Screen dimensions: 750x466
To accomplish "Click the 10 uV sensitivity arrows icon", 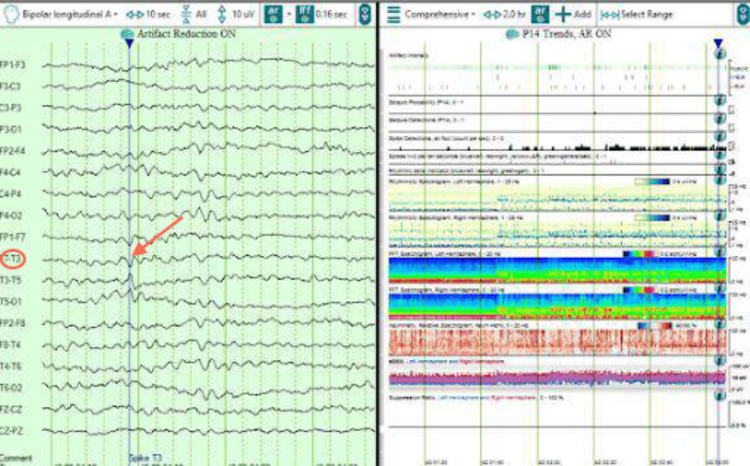I will pos(221,14).
